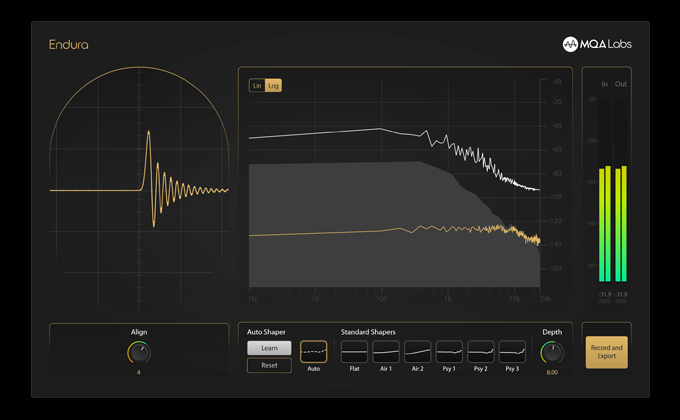This screenshot has height=420, width=680.
Task: Select the Psy 2 shaper curve
Action: click(481, 351)
